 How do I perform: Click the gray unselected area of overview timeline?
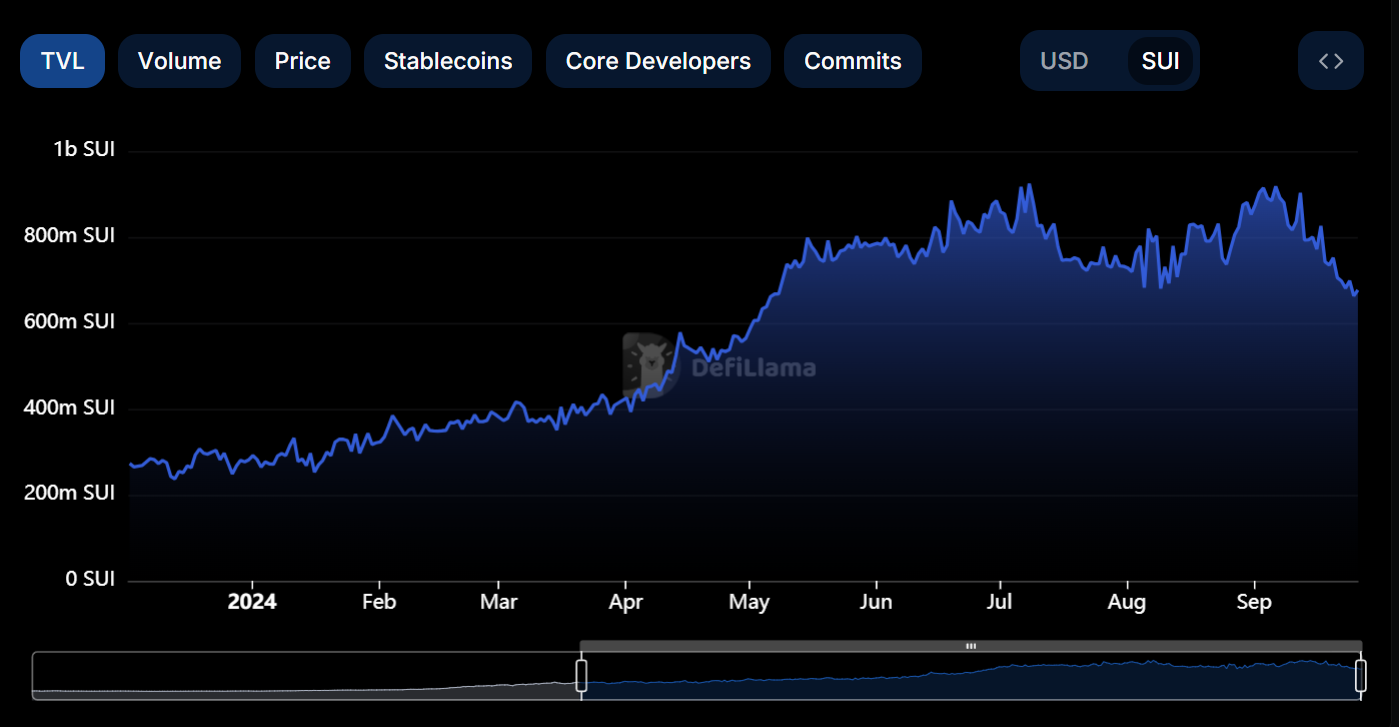(x=306, y=676)
